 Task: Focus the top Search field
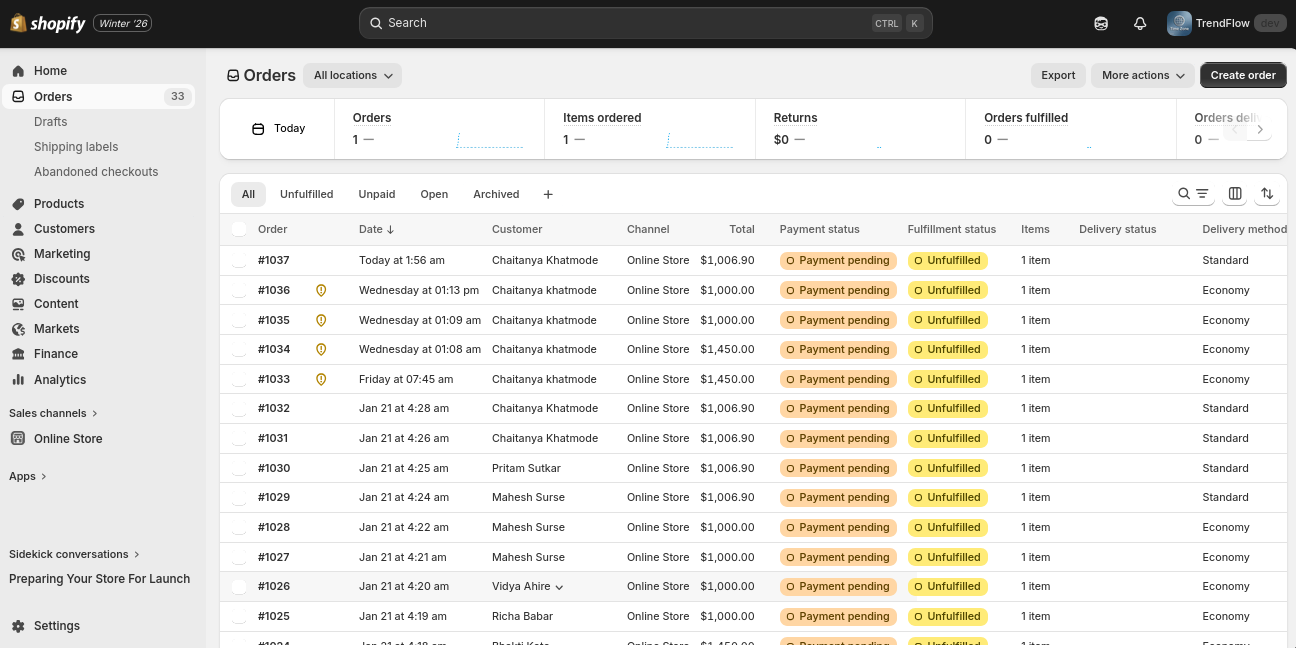pyautogui.click(x=646, y=23)
